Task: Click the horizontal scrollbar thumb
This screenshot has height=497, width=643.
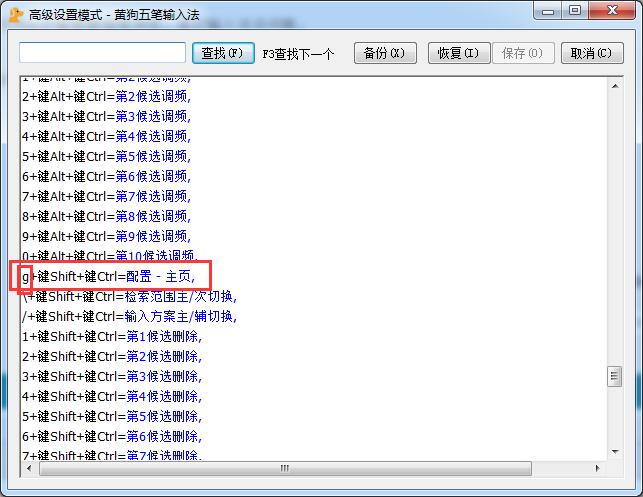Action: (x=284, y=468)
